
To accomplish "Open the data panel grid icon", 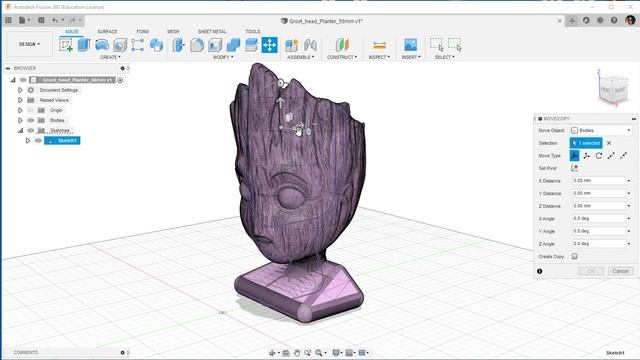I will (x=8, y=20).
